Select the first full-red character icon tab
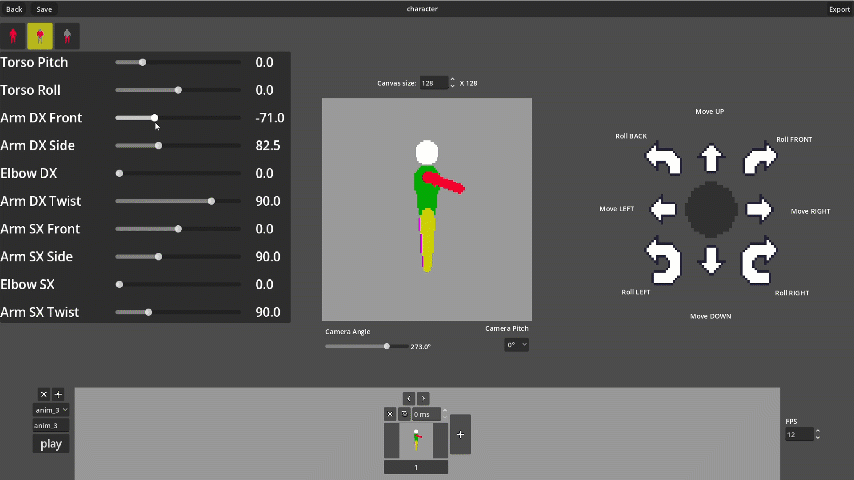854x480 pixels. pyautogui.click(x=13, y=36)
